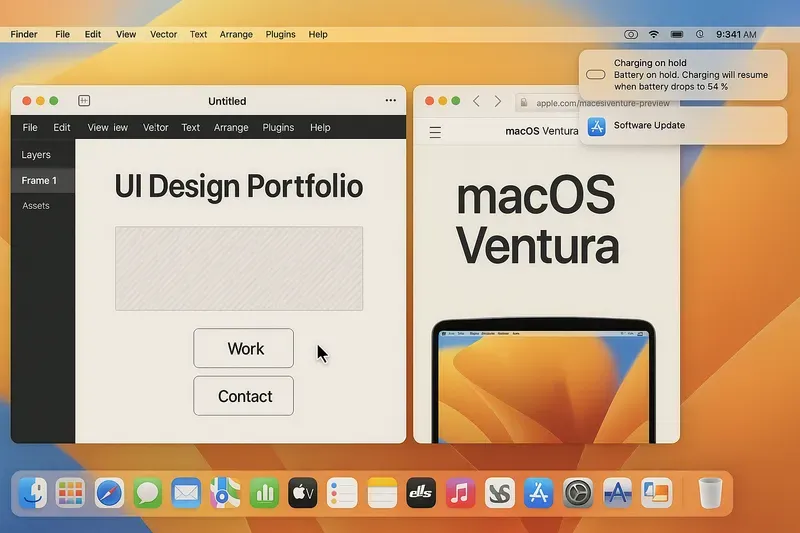Open Arrange in the top system menu bar
Screen dimensions: 800x533
pos(236,34)
